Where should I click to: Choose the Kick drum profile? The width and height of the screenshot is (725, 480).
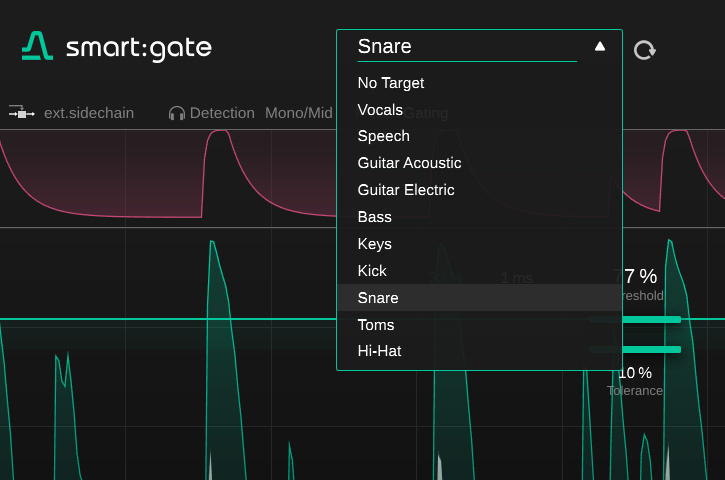click(372, 271)
